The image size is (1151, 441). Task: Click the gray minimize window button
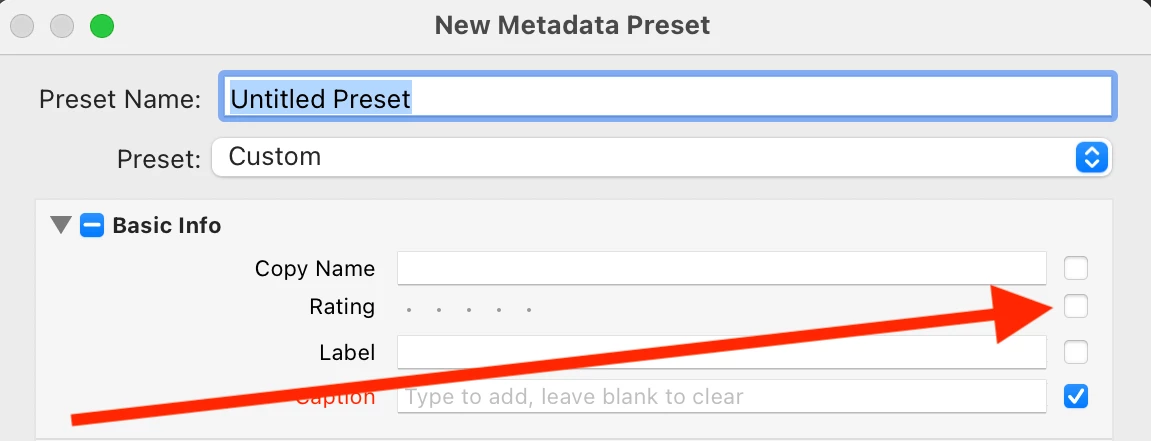62,26
